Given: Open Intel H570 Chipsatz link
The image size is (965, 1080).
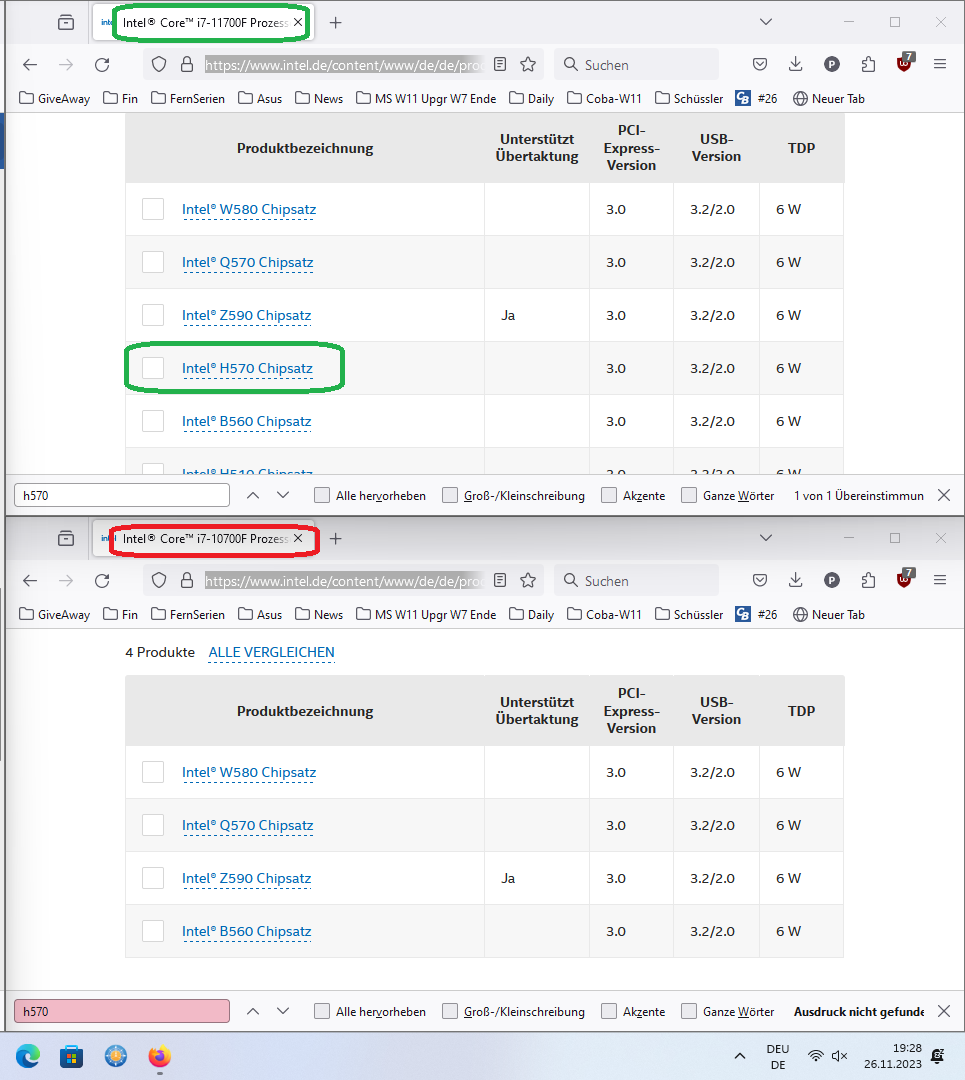Looking at the screenshot, I should coord(247,368).
